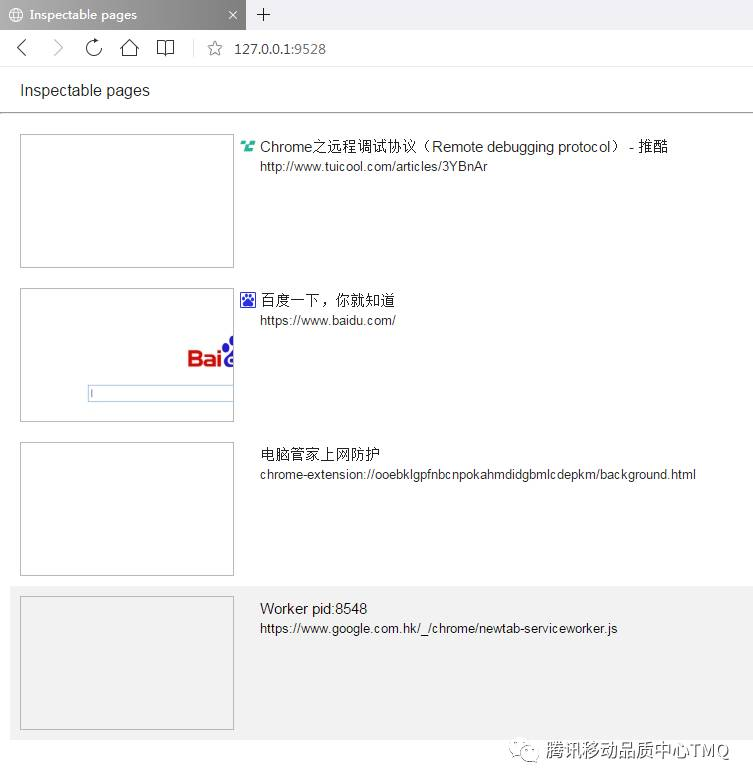Open the 电脑管家上网防护 thumbnail
This screenshot has height=784, width=753.
(x=127, y=509)
